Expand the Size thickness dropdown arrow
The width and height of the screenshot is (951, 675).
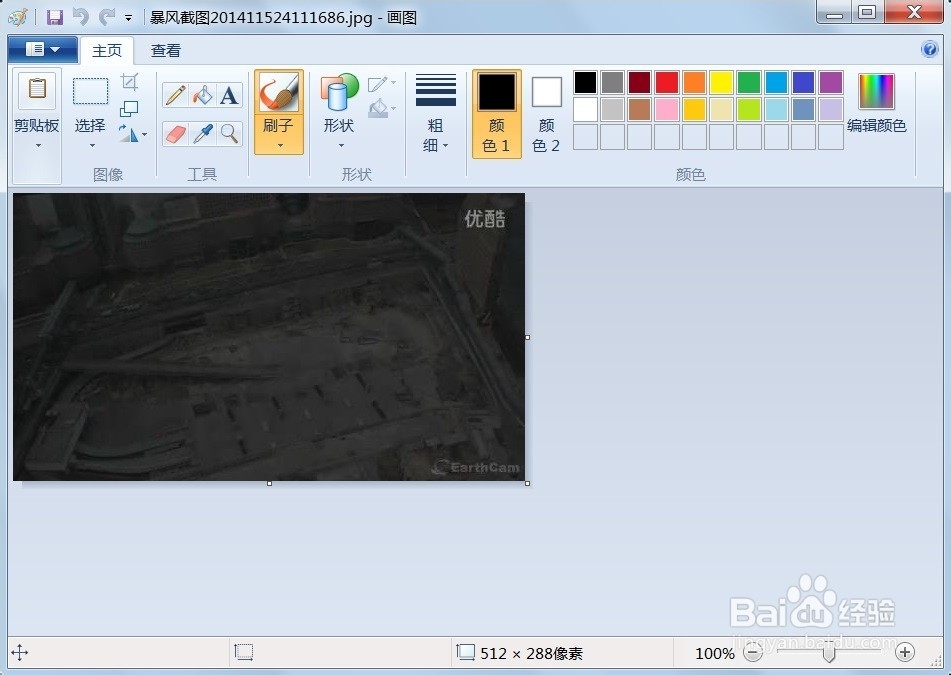pyautogui.click(x=446, y=146)
